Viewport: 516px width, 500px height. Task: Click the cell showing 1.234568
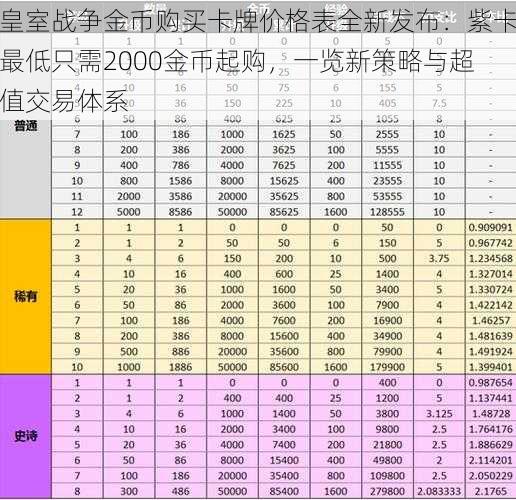click(x=490, y=258)
